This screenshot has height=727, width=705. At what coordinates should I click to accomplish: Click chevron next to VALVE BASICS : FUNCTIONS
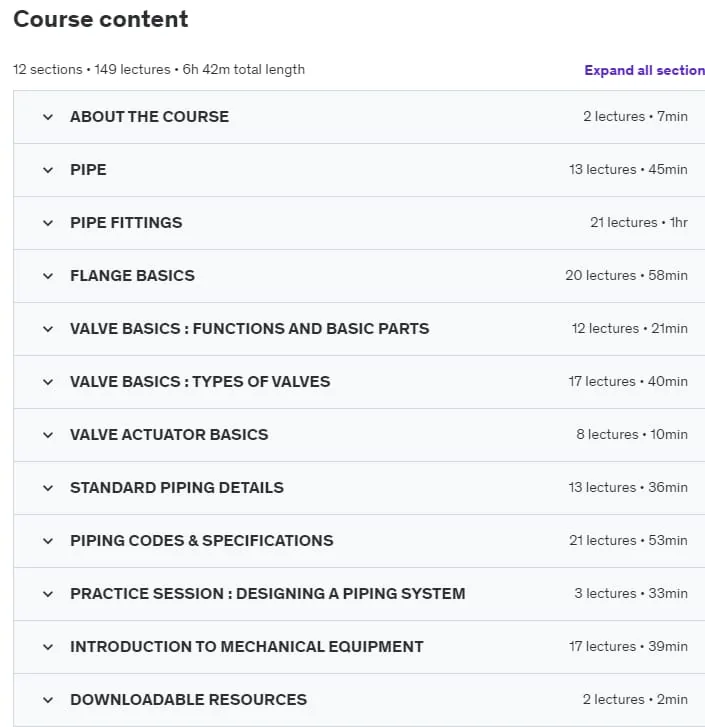[x=48, y=329]
